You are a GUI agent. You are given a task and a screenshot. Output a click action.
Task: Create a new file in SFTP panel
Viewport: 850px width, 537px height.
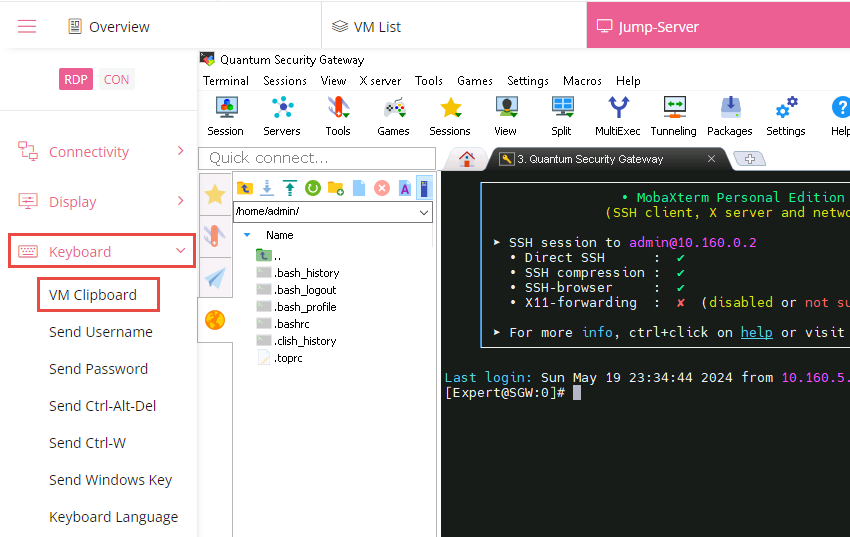tap(359, 188)
